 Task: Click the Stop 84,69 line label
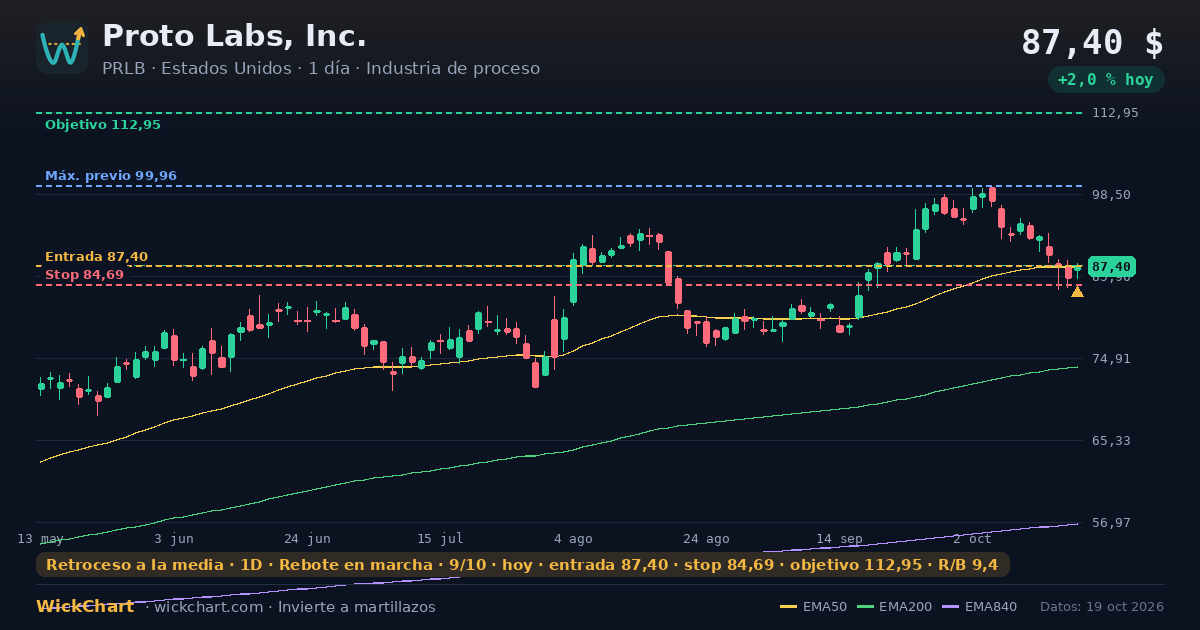click(x=85, y=275)
